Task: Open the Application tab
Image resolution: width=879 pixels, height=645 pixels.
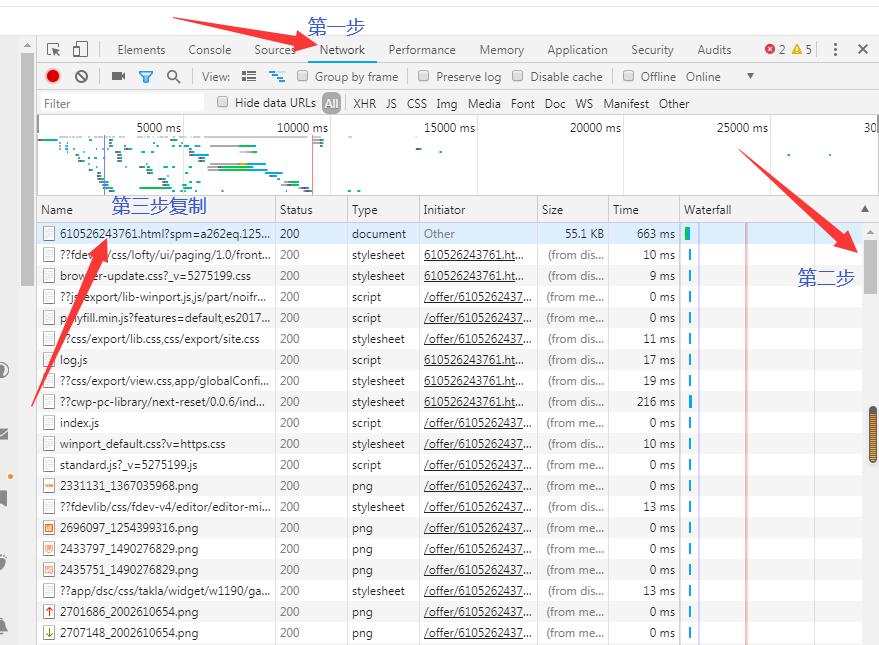Action: [x=577, y=49]
